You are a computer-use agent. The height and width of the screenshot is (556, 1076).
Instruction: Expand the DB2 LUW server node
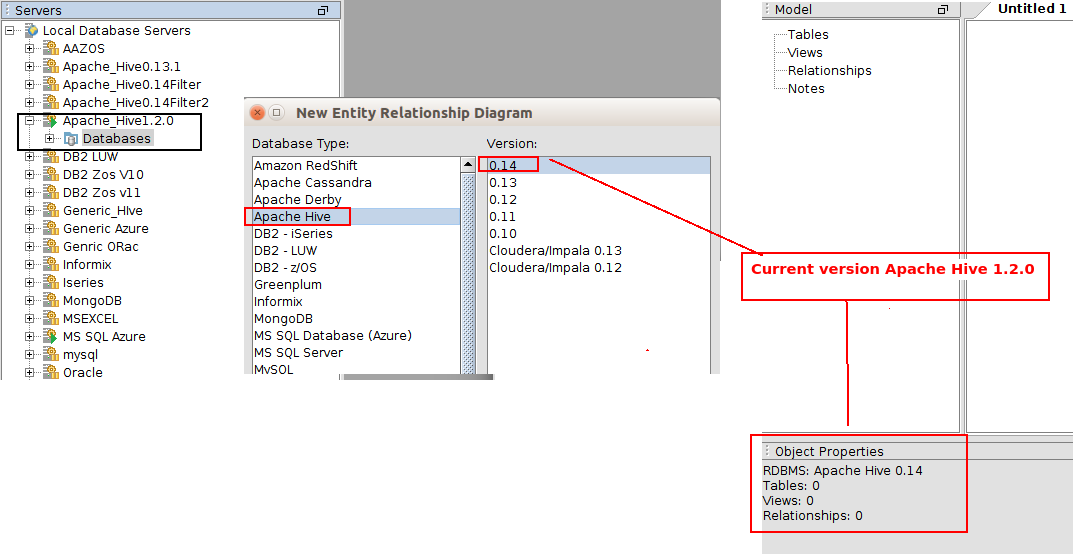(x=30, y=157)
